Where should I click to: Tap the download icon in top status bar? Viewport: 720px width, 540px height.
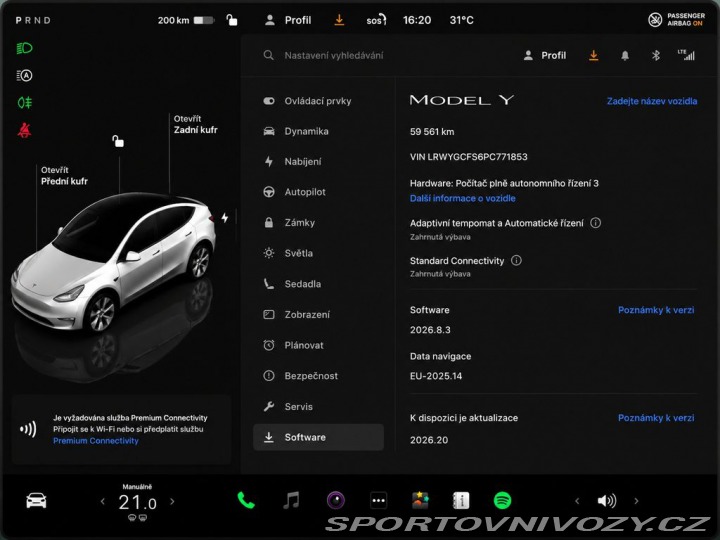pos(339,20)
